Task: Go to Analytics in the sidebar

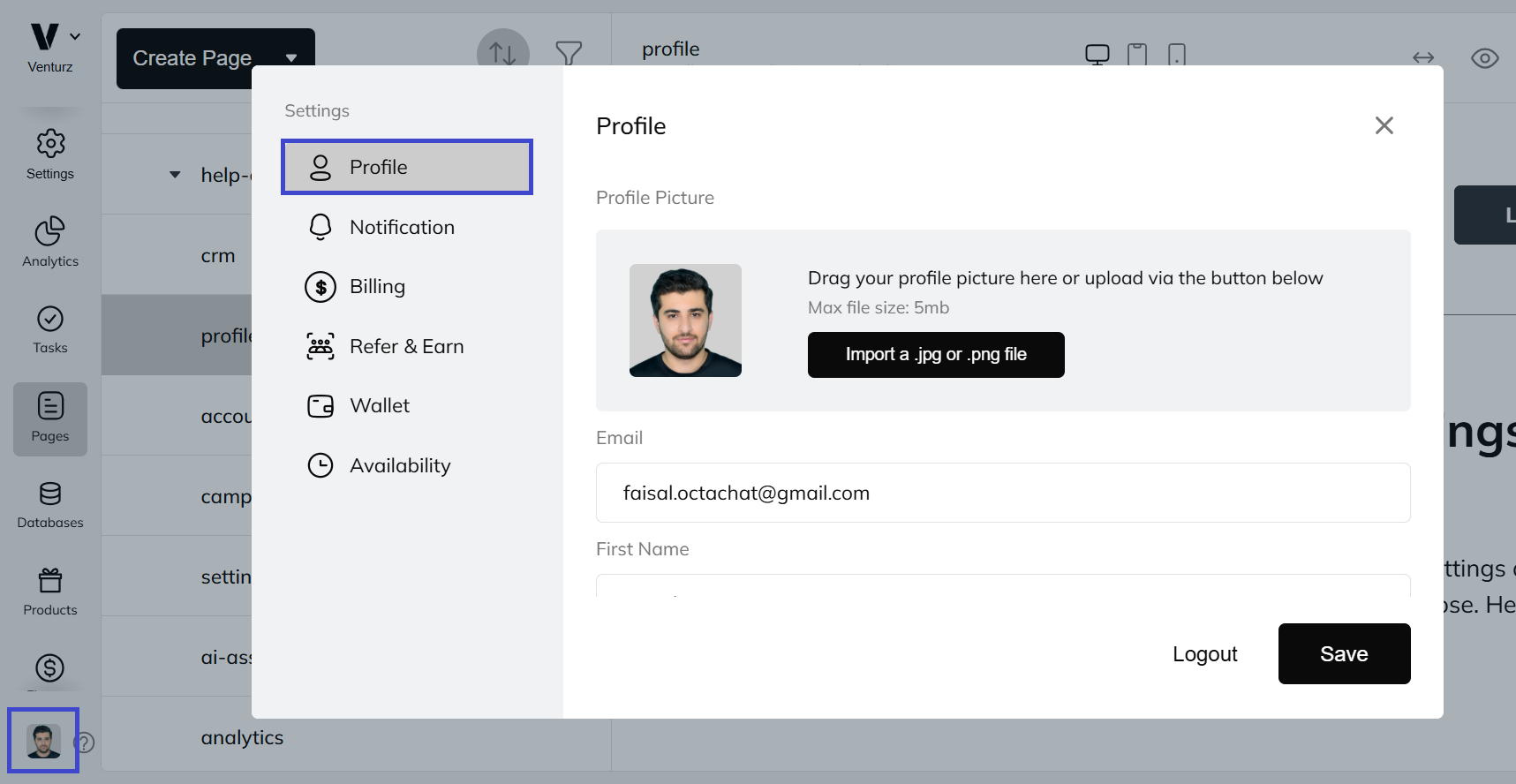Action: coord(50,242)
